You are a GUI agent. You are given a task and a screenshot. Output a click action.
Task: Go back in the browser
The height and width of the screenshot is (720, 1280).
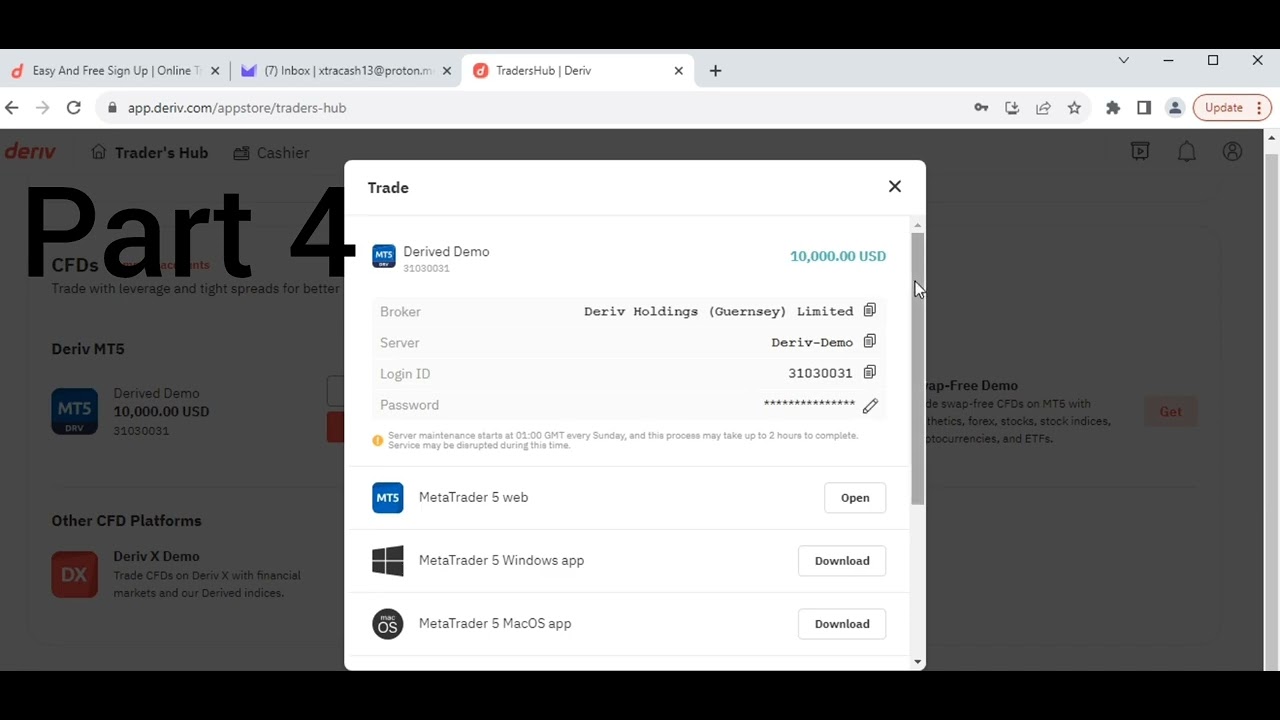[12, 108]
